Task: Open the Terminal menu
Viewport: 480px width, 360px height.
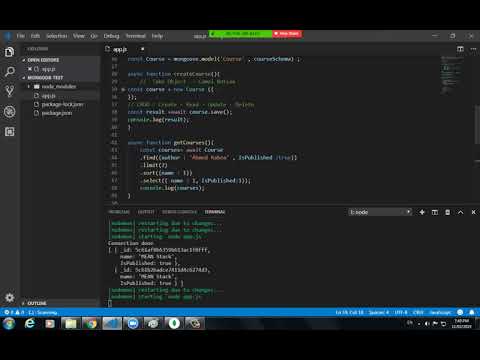Action: tap(136, 36)
